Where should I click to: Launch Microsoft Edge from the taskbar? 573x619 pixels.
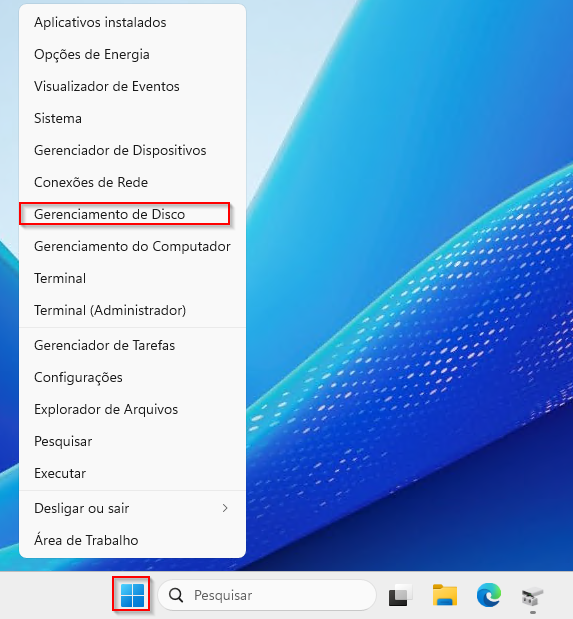(x=489, y=595)
